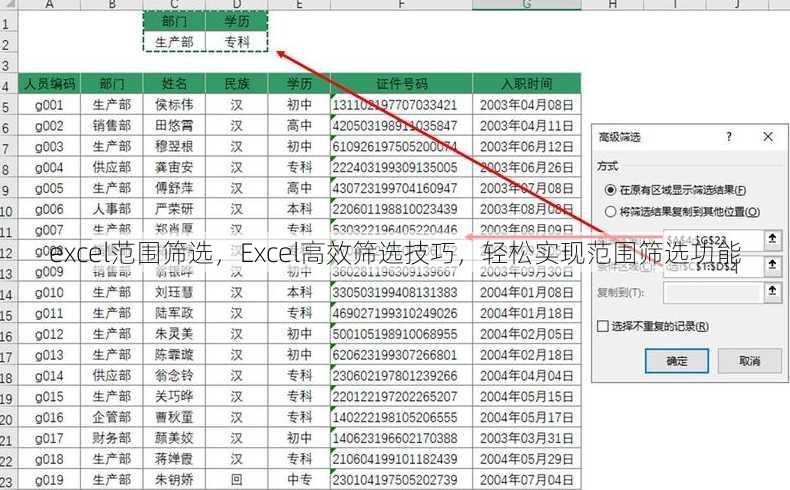Select name cell 朱灵美
The image size is (790, 490).
(174, 334)
